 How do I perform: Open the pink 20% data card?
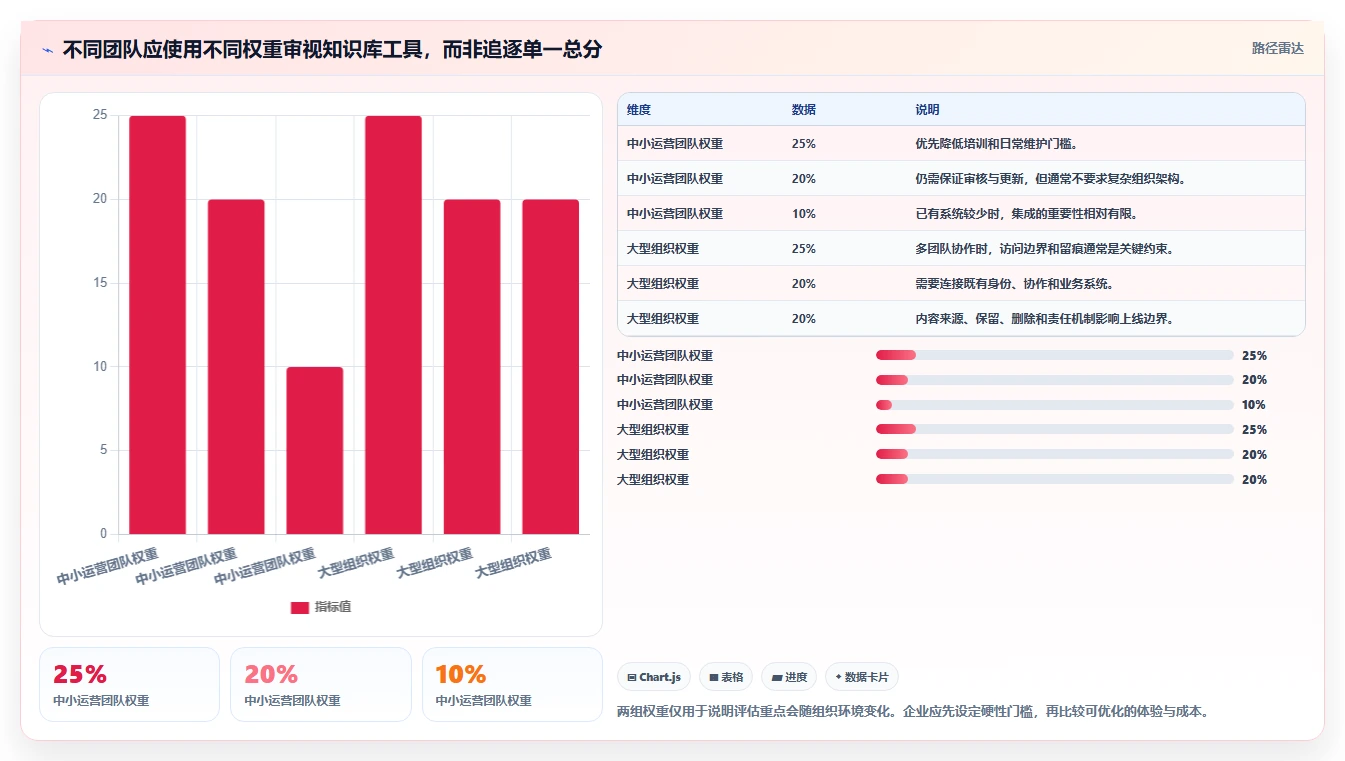(x=321, y=684)
